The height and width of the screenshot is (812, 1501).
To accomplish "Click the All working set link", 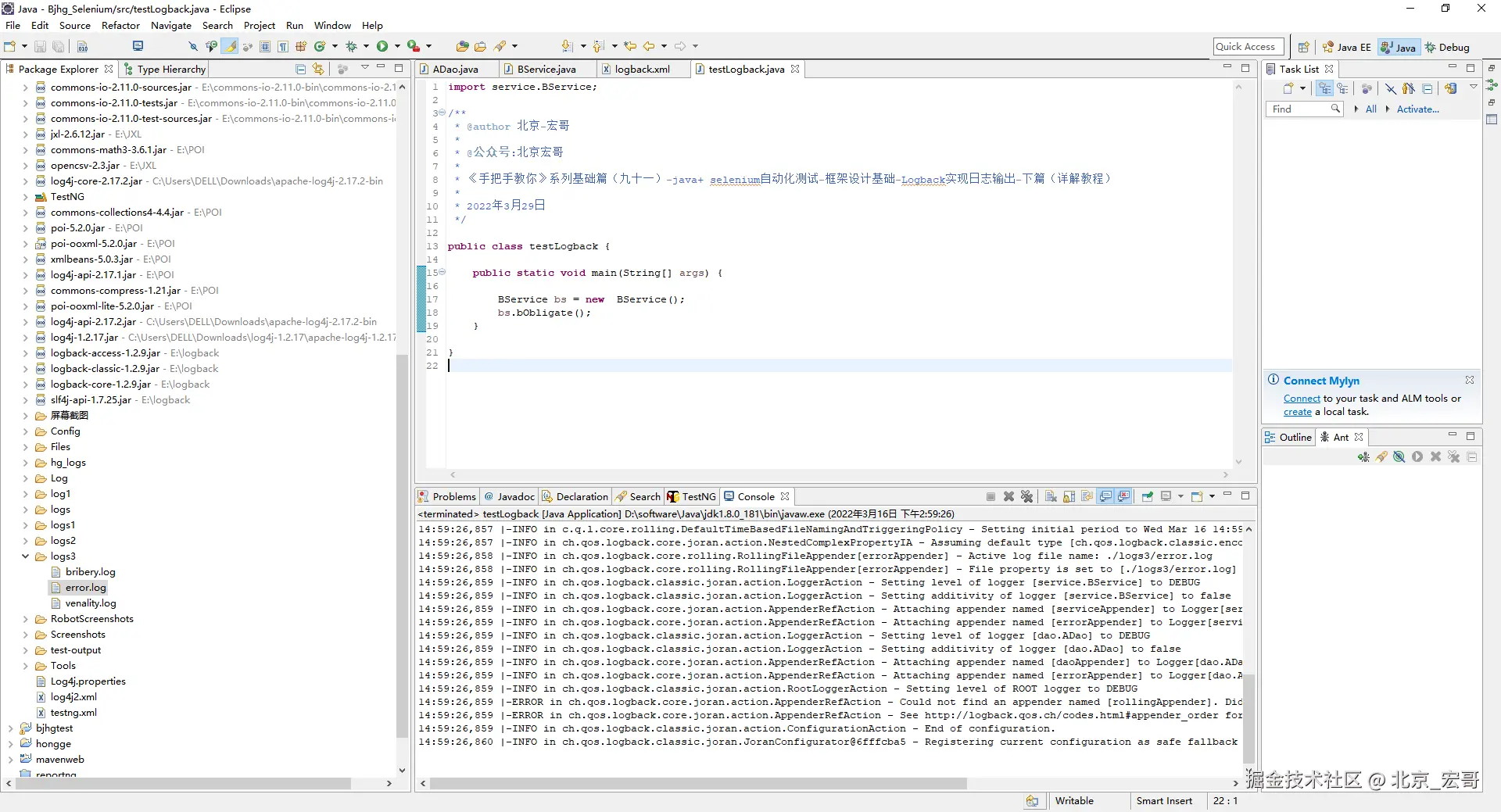I will 1371,109.
